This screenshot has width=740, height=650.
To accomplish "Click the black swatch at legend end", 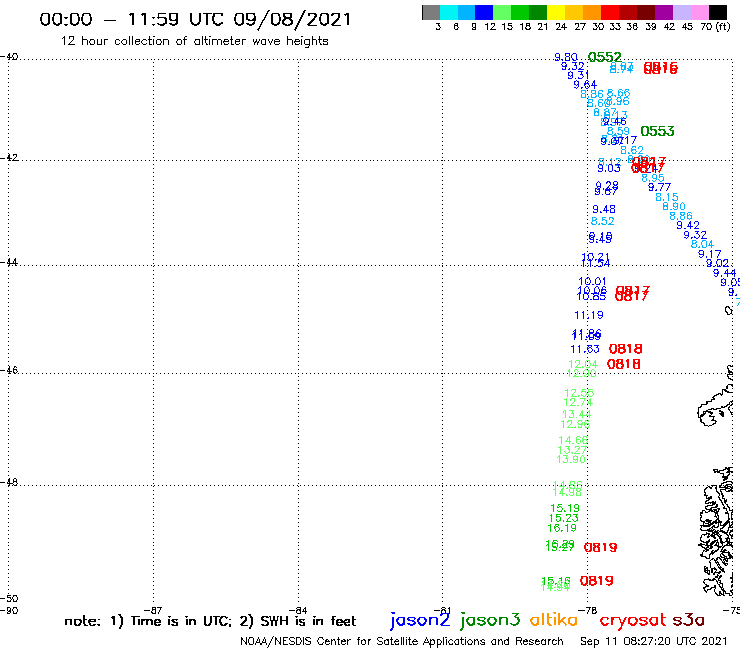I will click(x=717, y=12).
